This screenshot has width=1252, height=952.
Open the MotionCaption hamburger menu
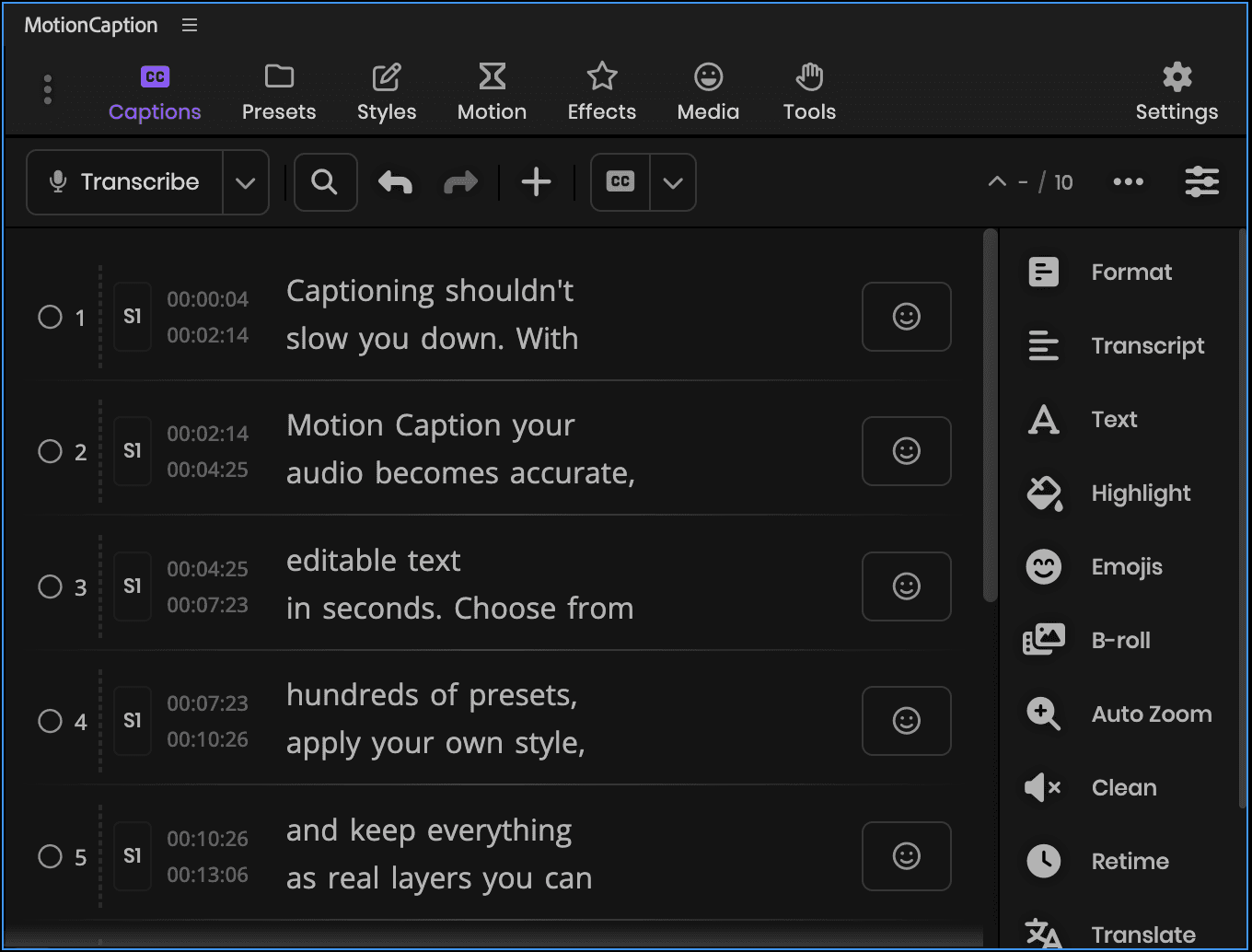190,26
